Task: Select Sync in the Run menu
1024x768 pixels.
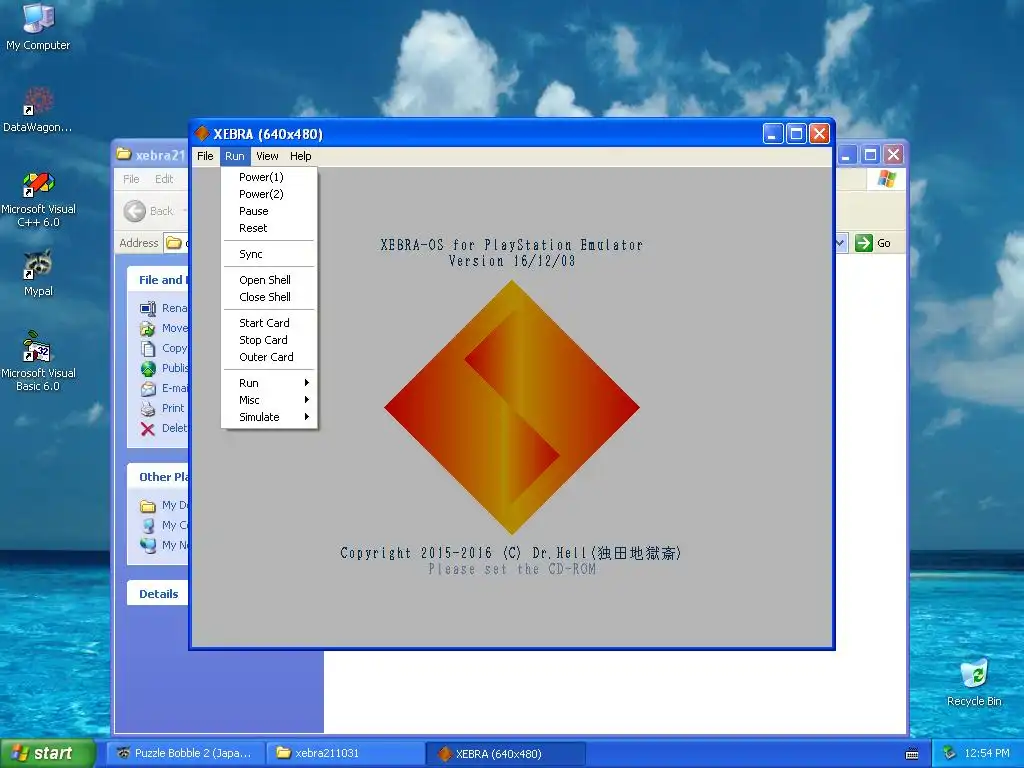Action: click(269, 254)
